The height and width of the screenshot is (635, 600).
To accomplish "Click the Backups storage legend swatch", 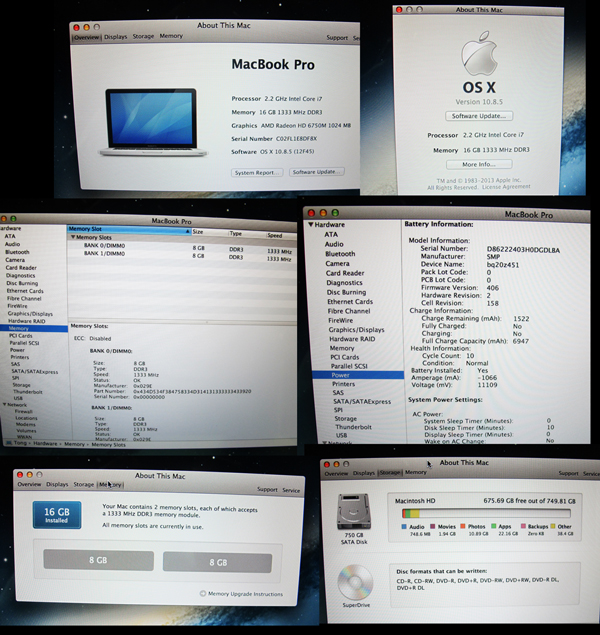I will 523,526.
